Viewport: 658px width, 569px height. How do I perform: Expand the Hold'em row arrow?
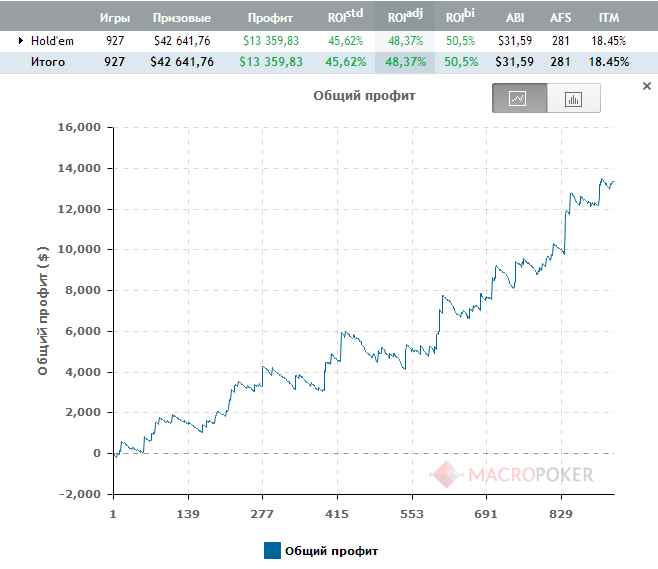coord(21,41)
